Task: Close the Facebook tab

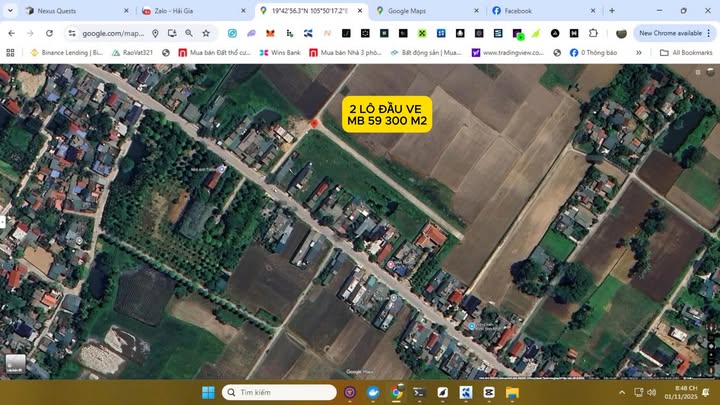Action: 593,11
